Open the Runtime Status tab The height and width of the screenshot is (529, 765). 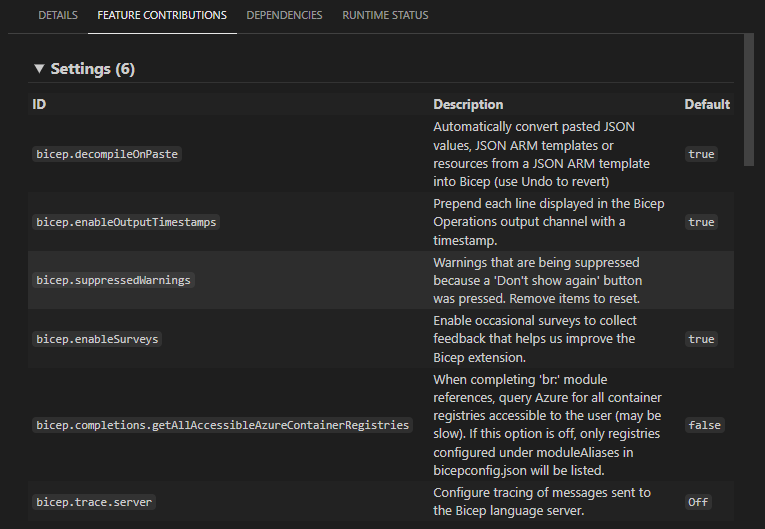tap(385, 16)
